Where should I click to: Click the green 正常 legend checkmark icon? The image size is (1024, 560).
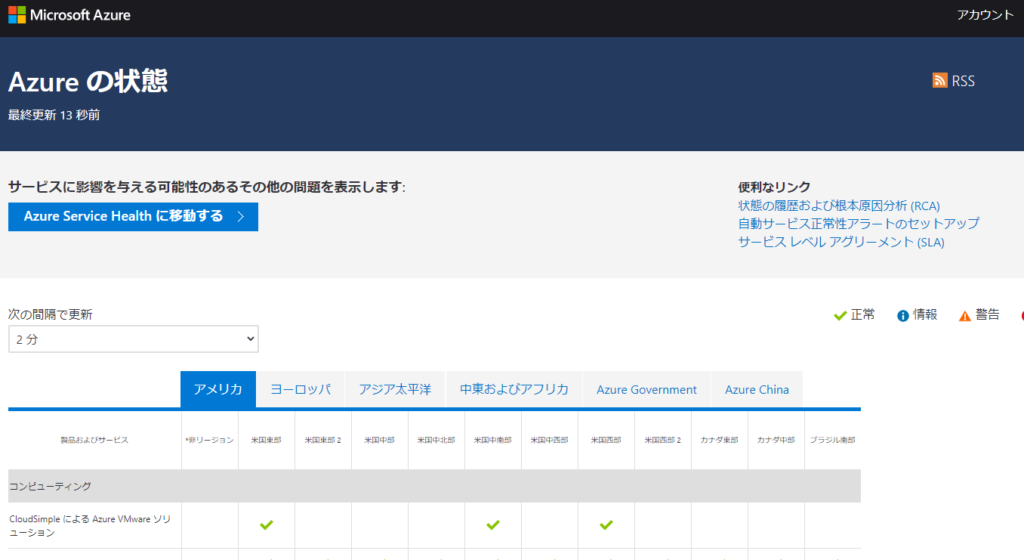click(x=840, y=316)
